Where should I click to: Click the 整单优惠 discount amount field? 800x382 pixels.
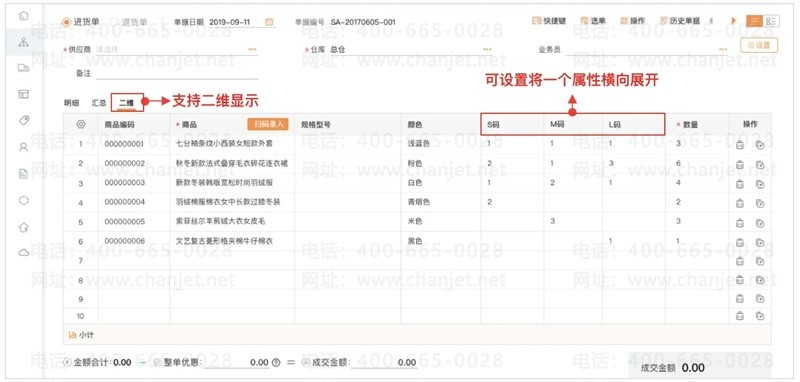tap(236, 362)
